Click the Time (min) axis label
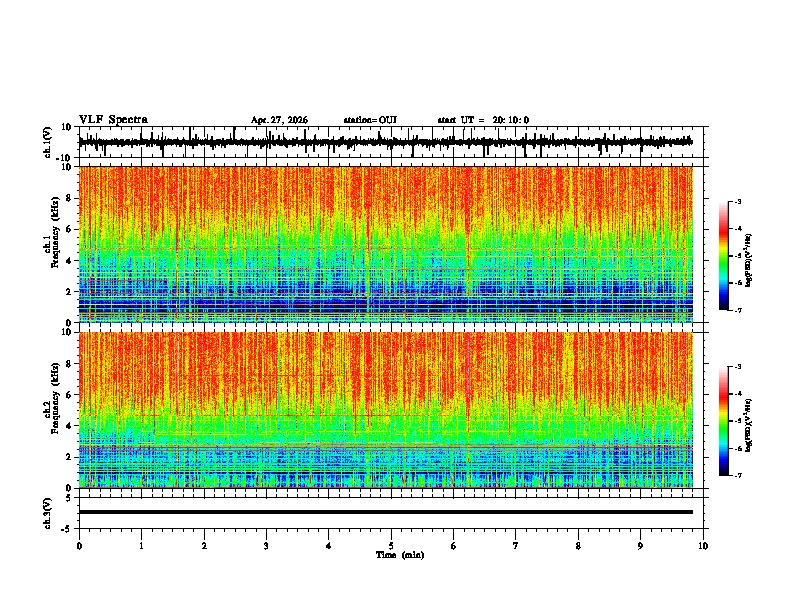This screenshot has height=612, width=792. pyautogui.click(x=400, y=555)
